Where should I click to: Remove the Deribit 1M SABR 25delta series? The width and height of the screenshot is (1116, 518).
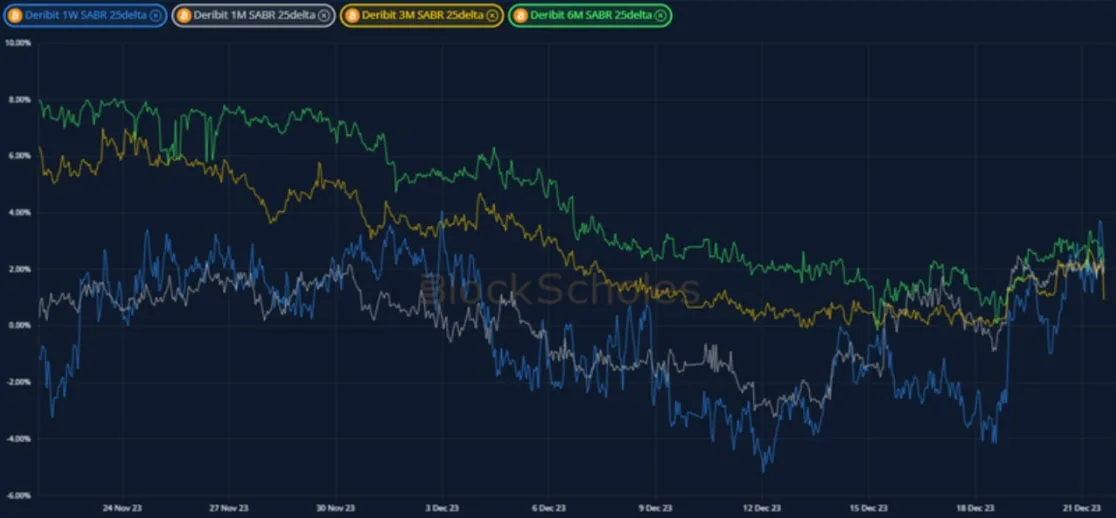click(x=324, y=15)
